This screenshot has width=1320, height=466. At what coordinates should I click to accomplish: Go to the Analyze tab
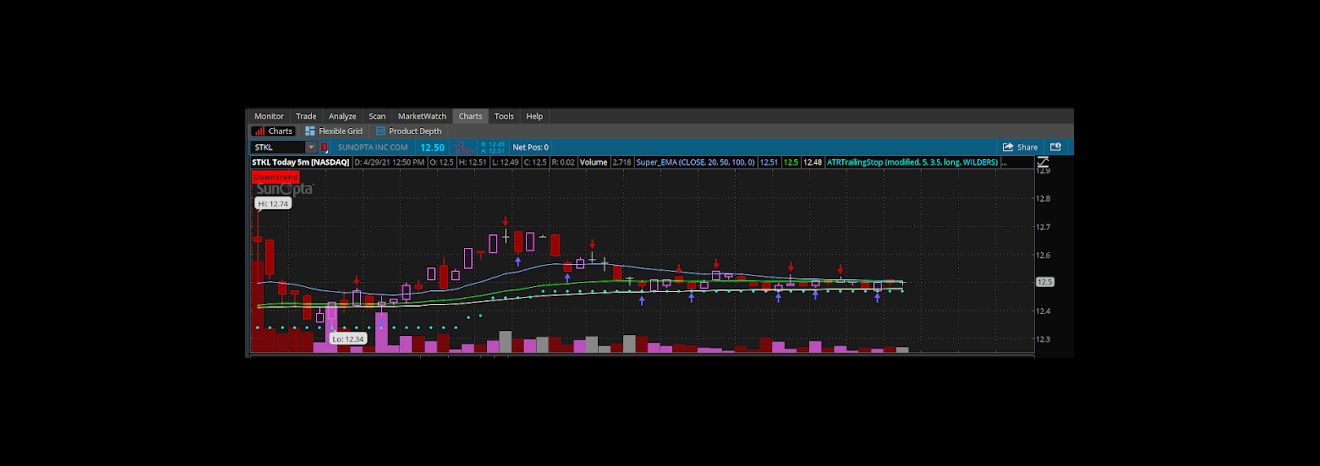pos(342,116)
